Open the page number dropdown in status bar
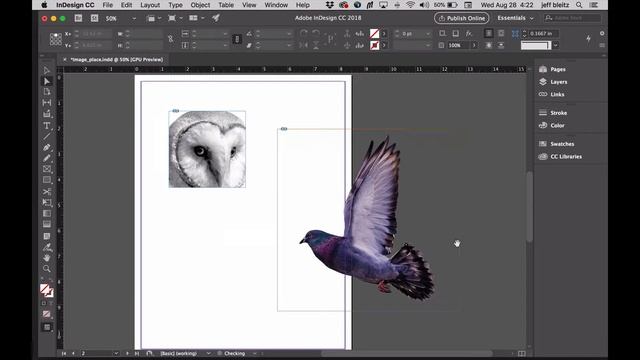The image size is (640, 360). tap(116, 353)
